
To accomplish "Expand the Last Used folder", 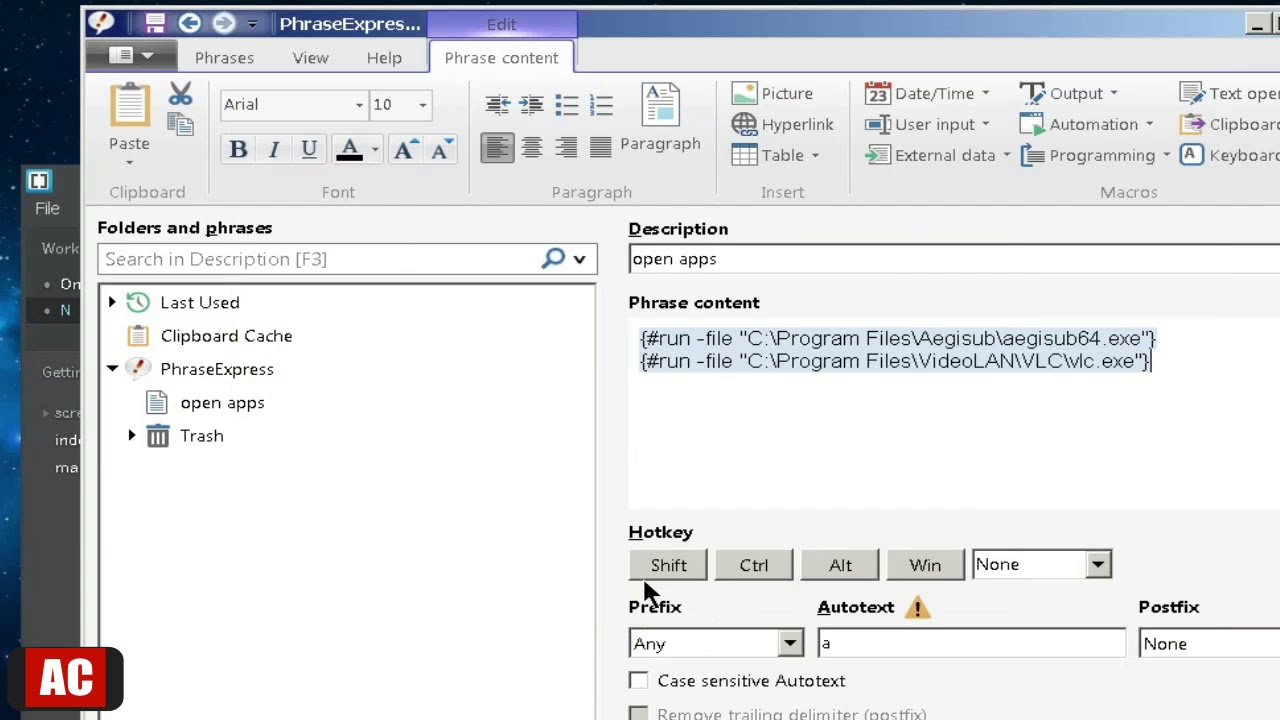I will [x=112, y=302].
